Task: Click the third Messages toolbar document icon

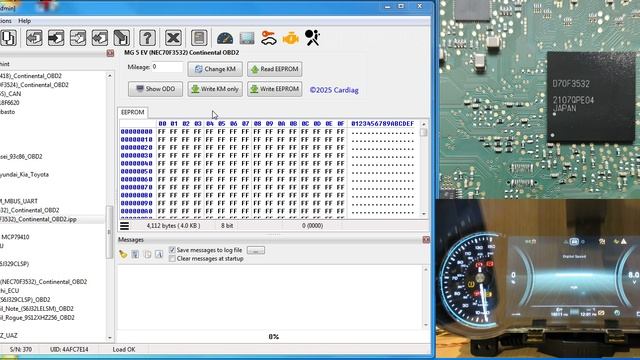Action: 147,254
